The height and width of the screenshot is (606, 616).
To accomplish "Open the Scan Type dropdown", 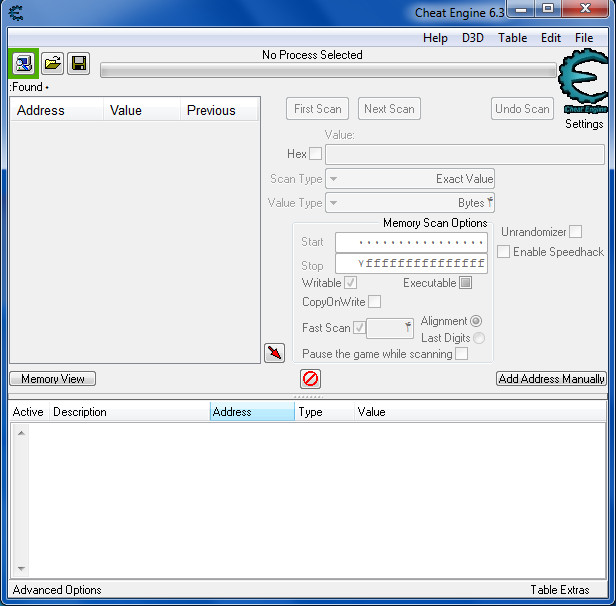I will point(410,179).
